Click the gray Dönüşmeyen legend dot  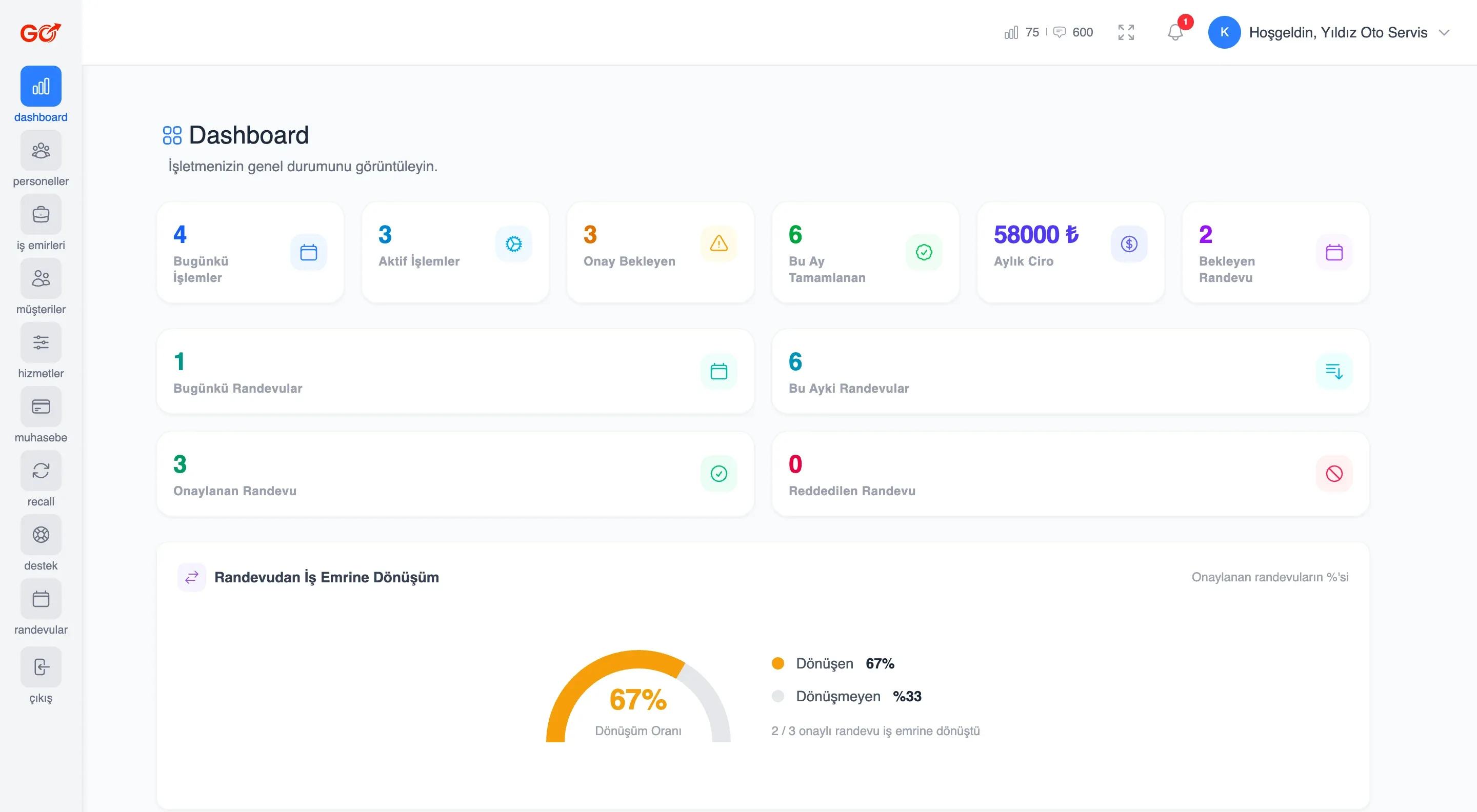[778, 696]
